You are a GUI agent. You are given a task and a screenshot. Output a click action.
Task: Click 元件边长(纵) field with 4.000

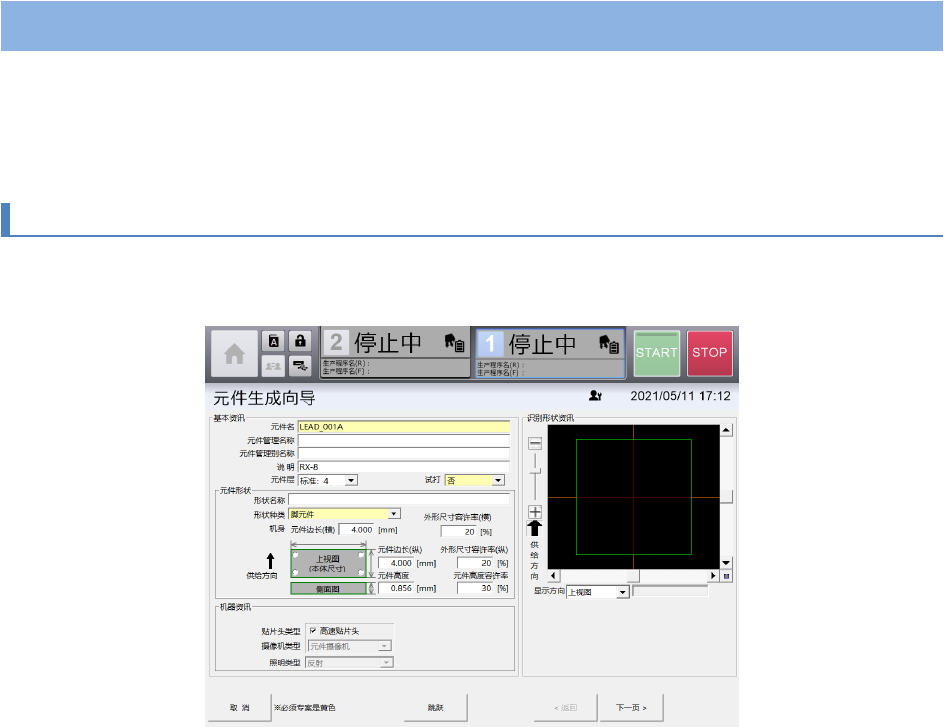pos(396,563)
